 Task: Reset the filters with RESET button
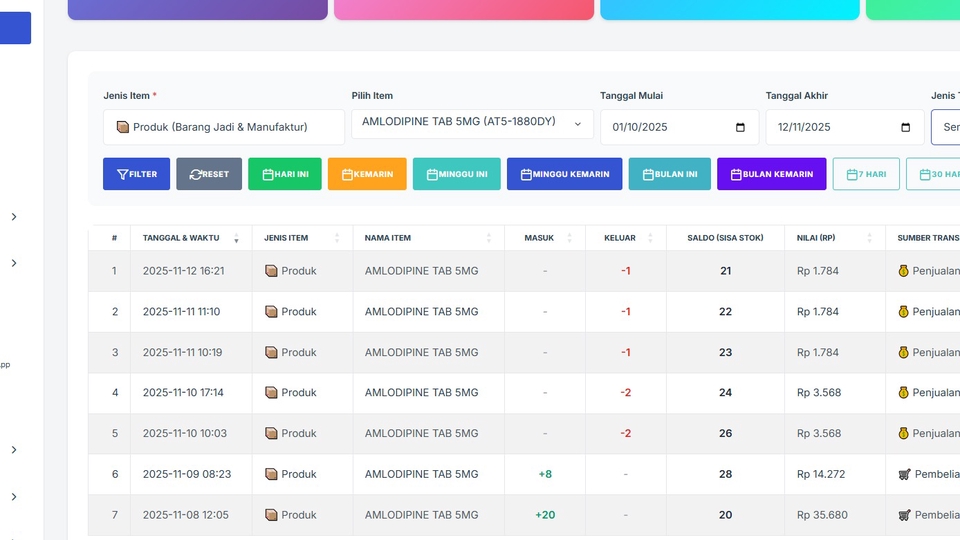209,174
